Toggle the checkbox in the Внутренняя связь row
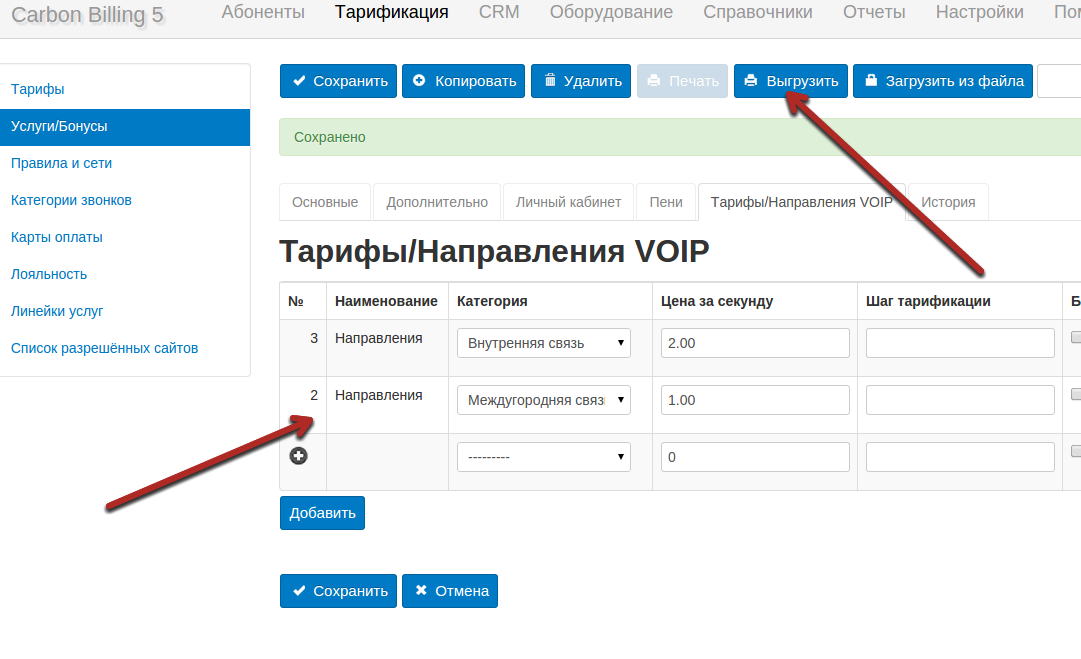Viewport: 1081px width, 659px height. pyautogui.click(x=1076, y=338)
